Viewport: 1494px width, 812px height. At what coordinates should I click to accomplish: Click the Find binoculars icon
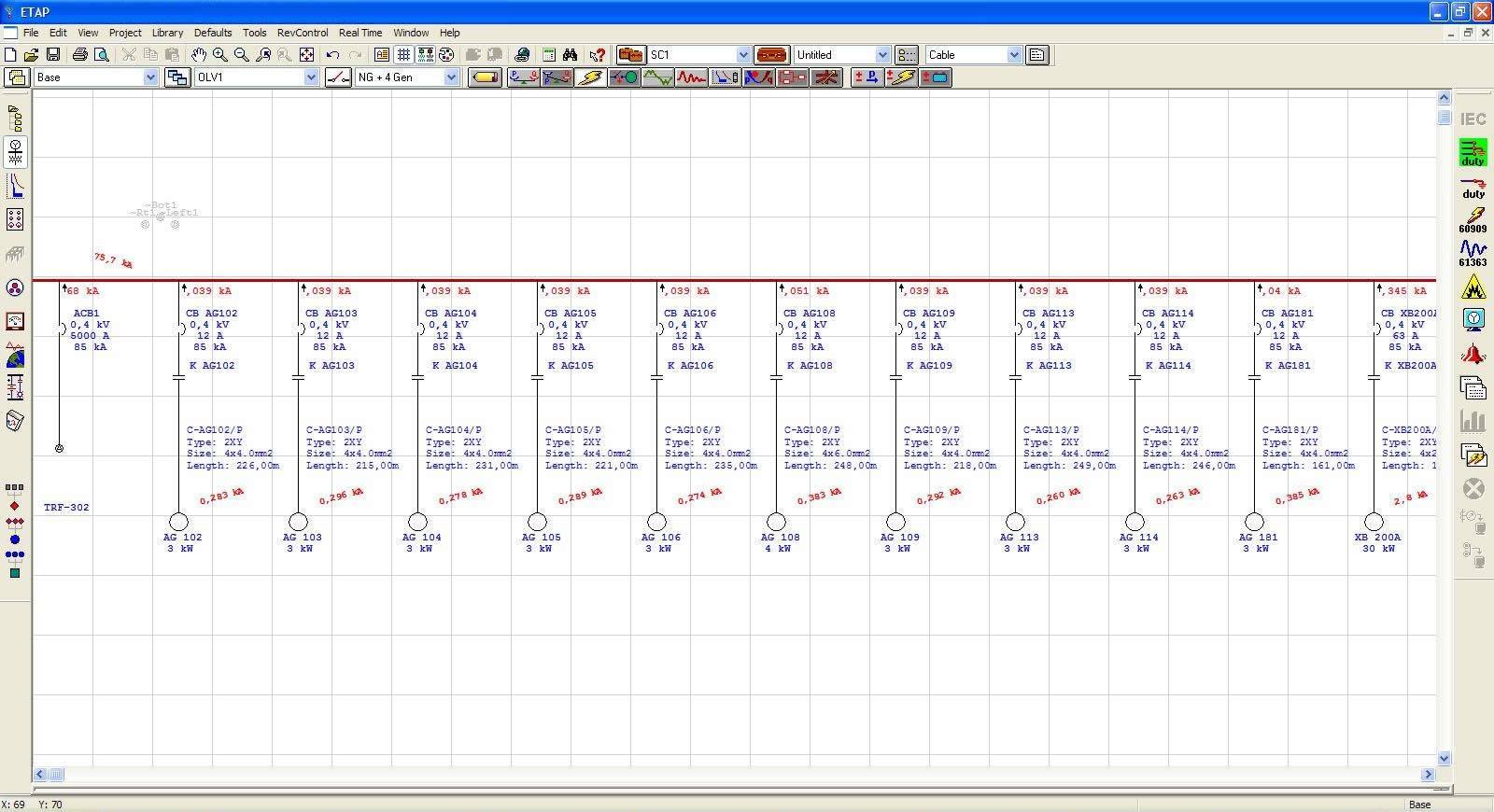(x=571, y=55)
